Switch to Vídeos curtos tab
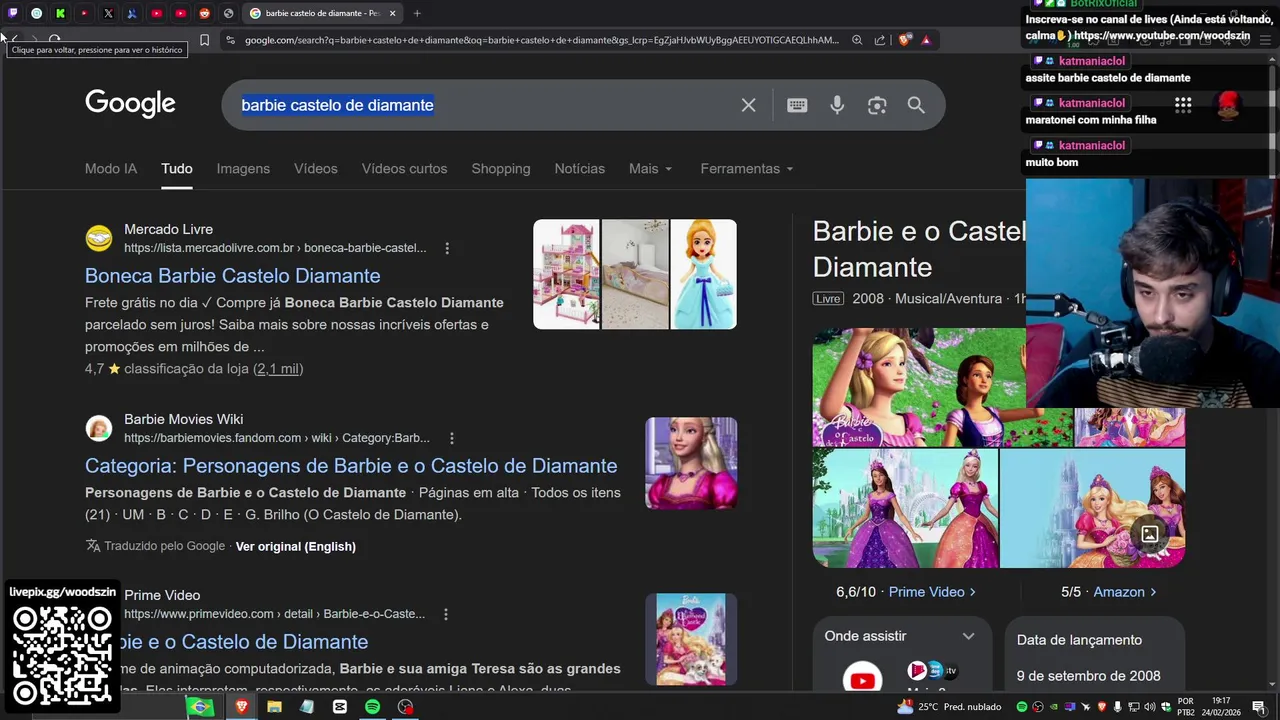 tap(405, 169)
